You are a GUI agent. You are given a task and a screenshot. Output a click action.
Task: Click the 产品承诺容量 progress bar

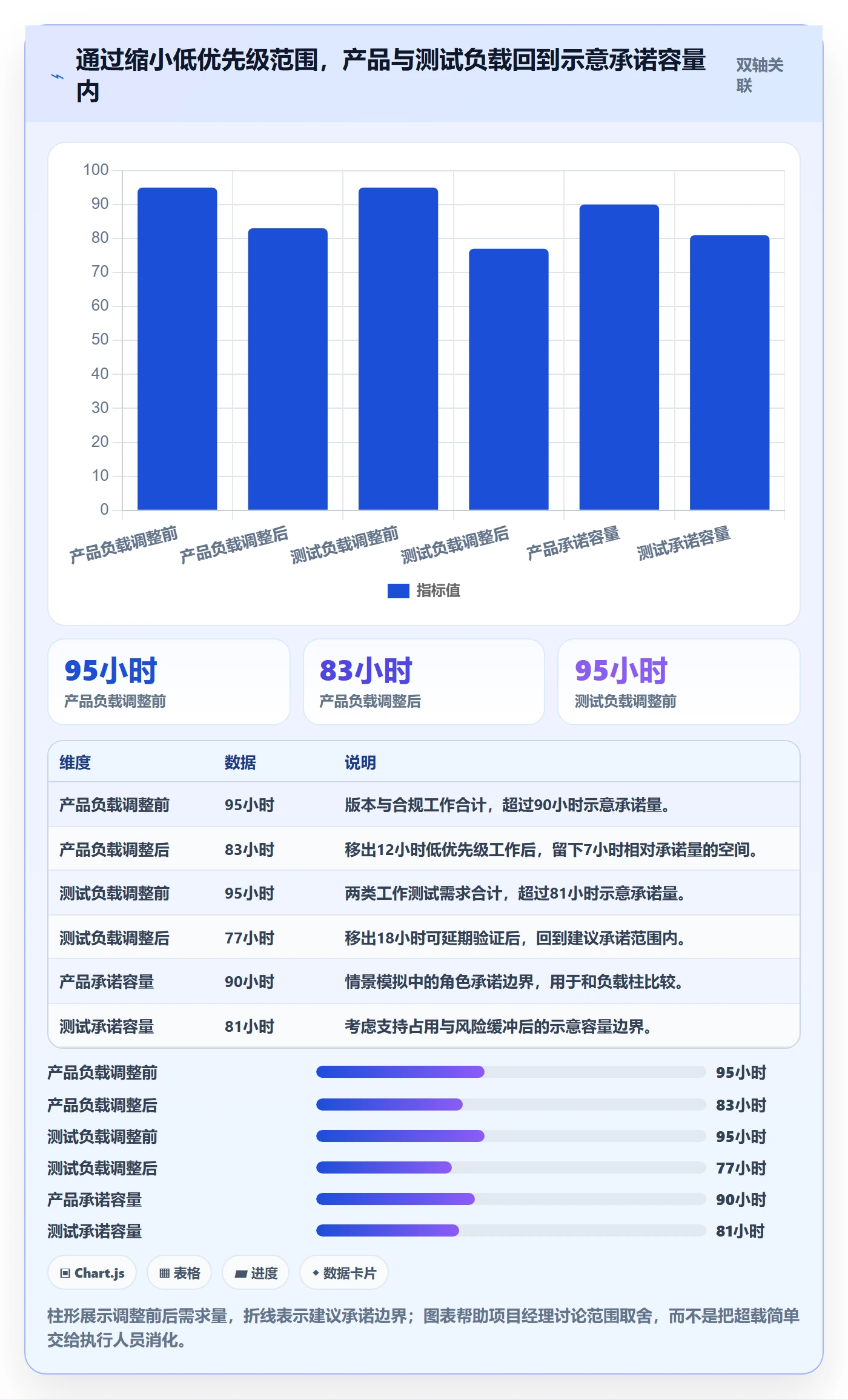(511, 1199)
